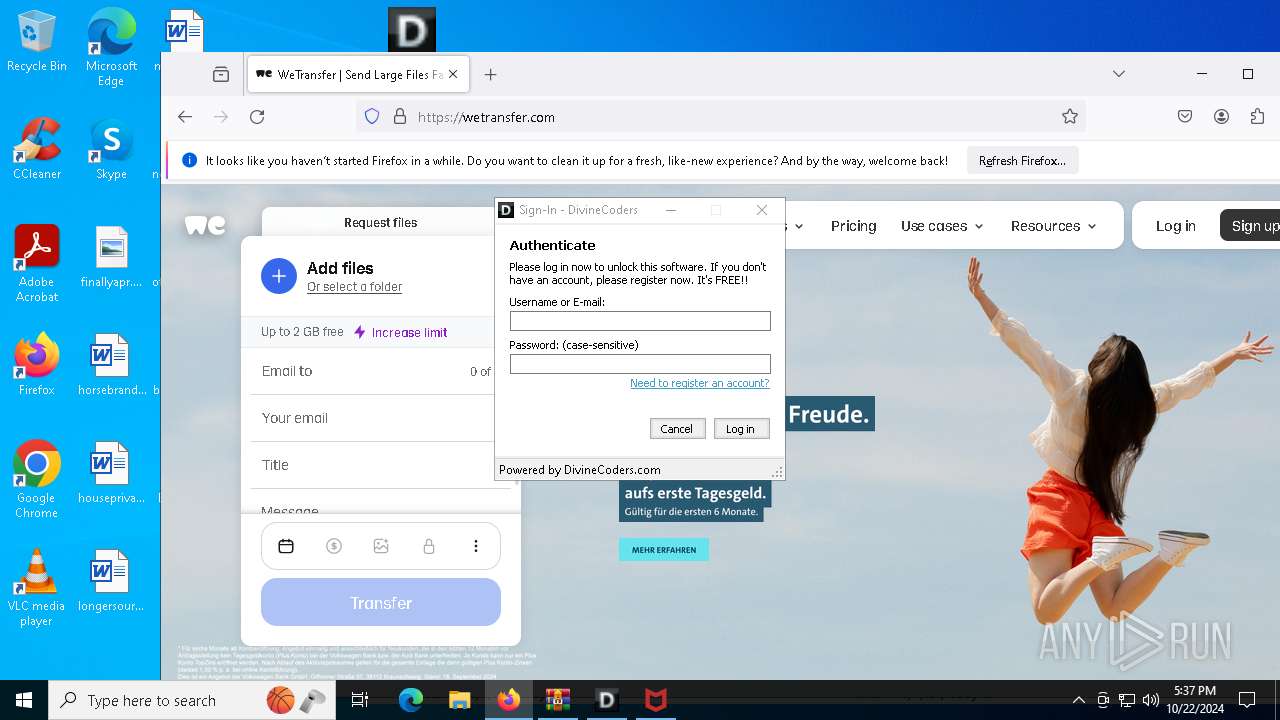Open Skype desktop shortcut
The height and width of the screenshot is (720, 1280).
[111, 148]
